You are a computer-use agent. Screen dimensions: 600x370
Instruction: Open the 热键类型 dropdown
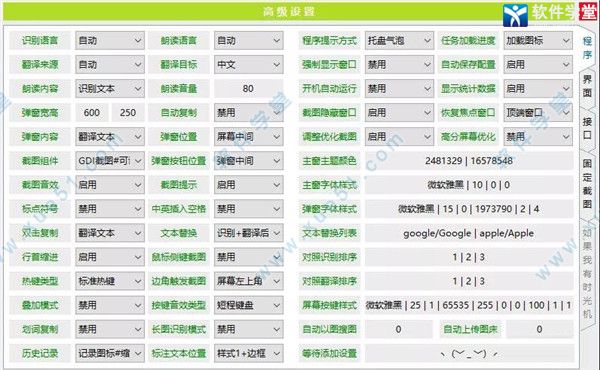pos(110,281)
